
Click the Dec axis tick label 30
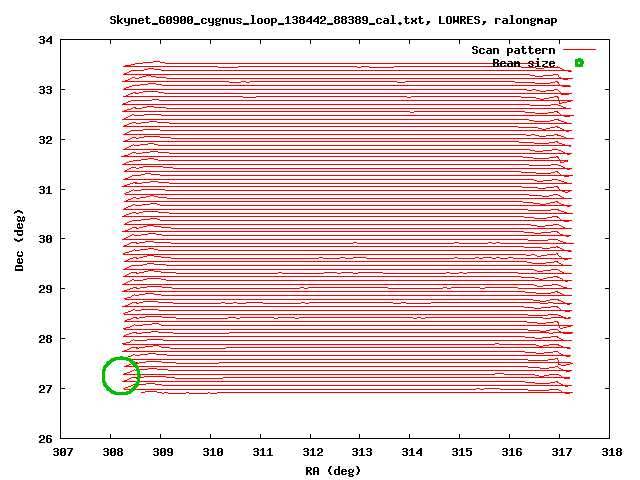[46, 239]
